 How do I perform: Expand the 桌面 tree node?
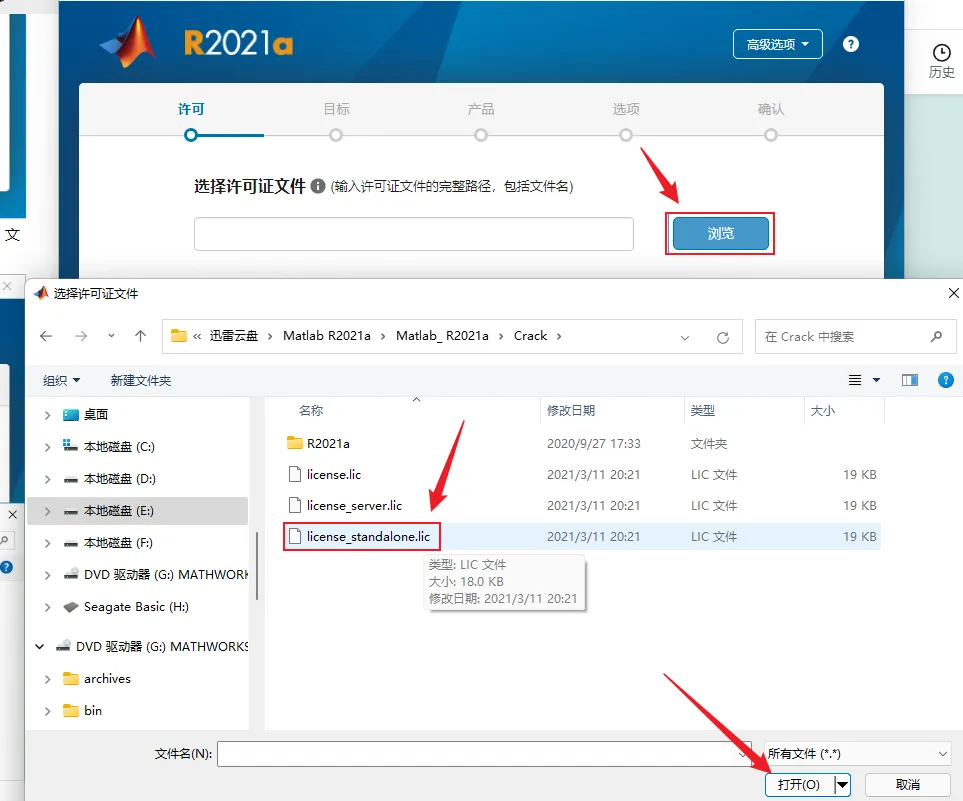coord(47,415)
